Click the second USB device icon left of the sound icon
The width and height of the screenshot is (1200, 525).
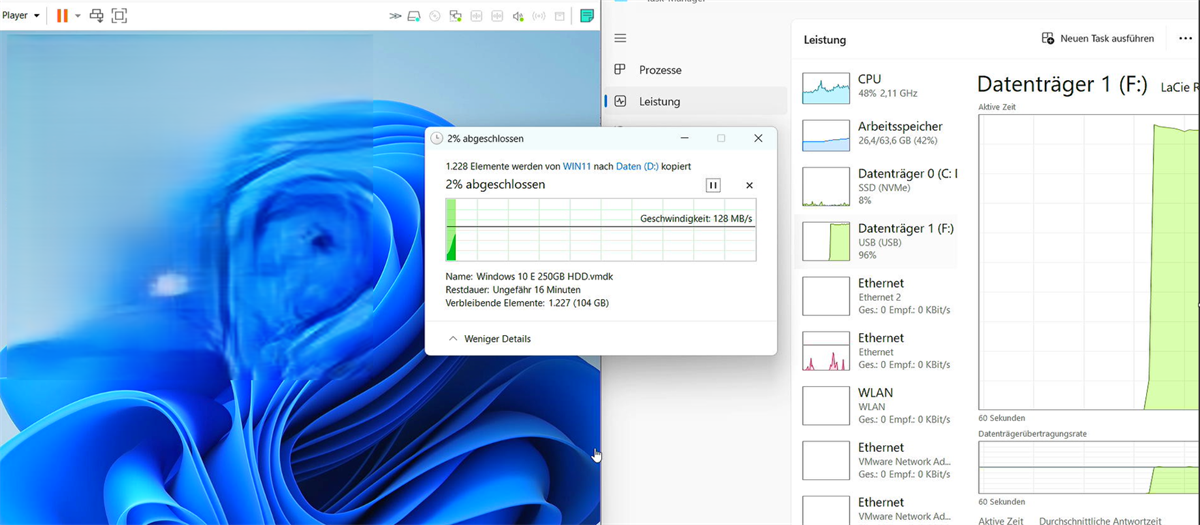(x=497, y=16)
